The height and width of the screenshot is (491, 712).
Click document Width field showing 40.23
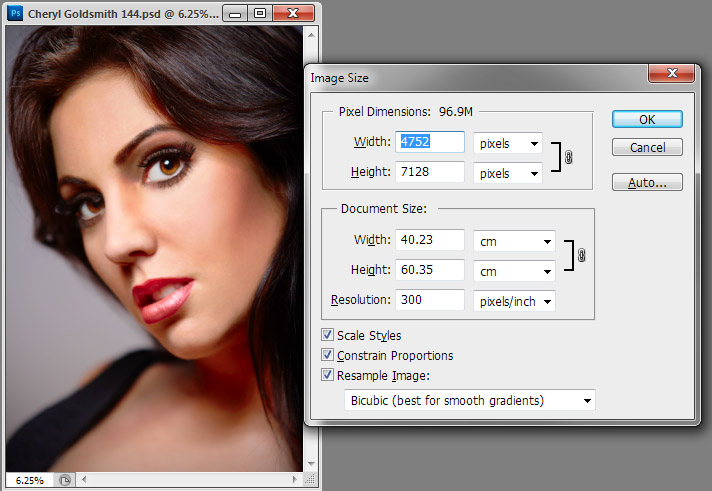430,240
